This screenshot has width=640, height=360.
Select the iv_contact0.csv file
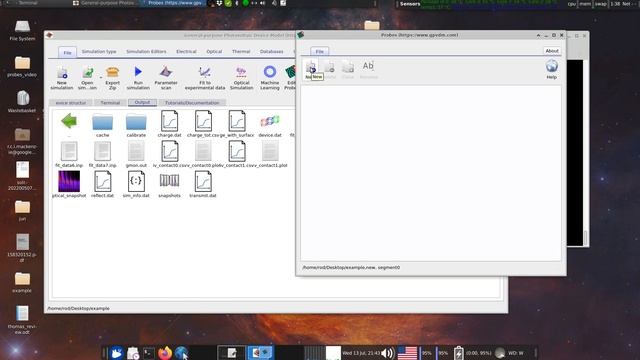pyautogui.click(x=169, y=154)
